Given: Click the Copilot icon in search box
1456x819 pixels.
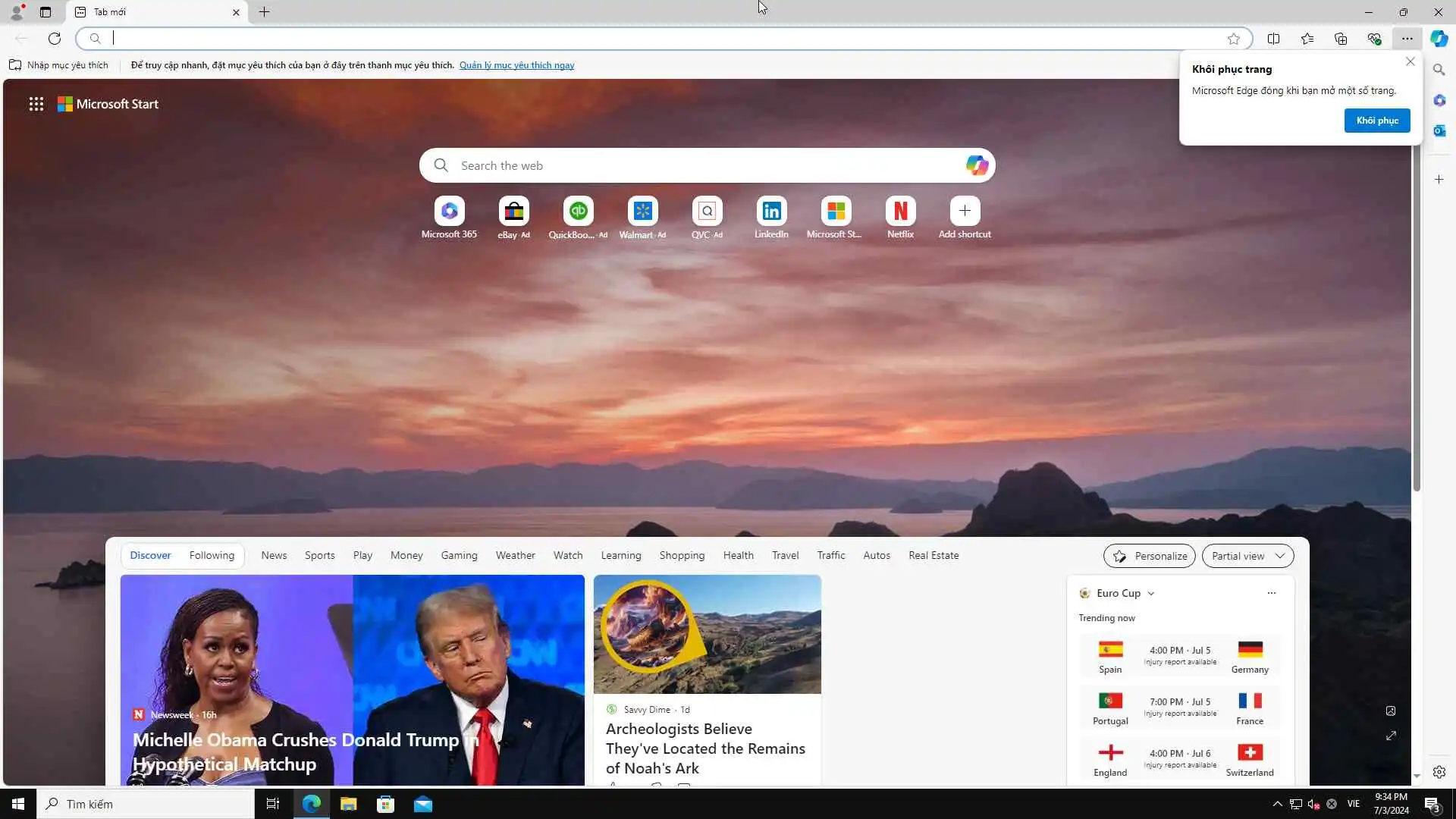Looking at the screenshot, I should (x=976, y=165).
